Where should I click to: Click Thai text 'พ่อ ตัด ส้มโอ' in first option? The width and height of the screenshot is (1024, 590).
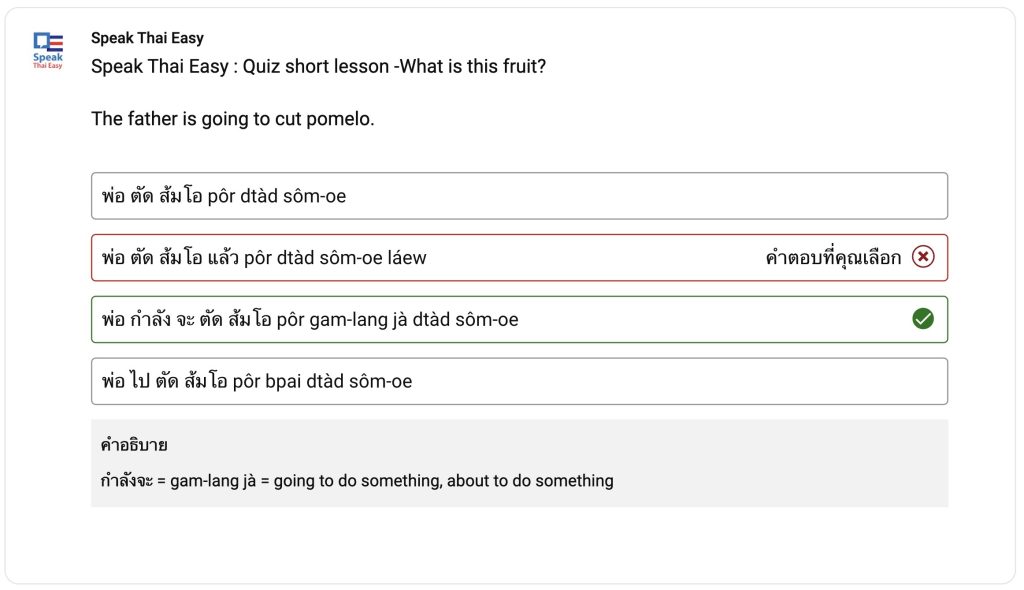point(152,195)
